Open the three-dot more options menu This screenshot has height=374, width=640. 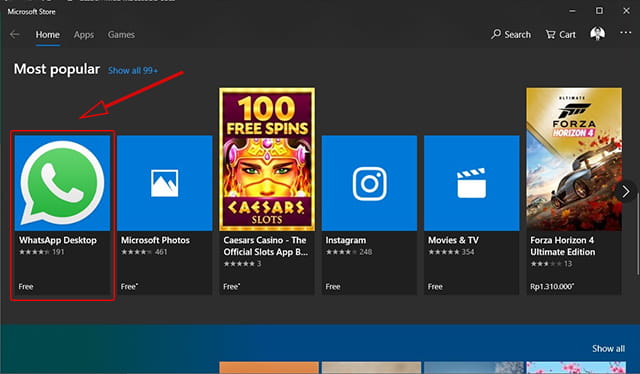tap(625, 33)
